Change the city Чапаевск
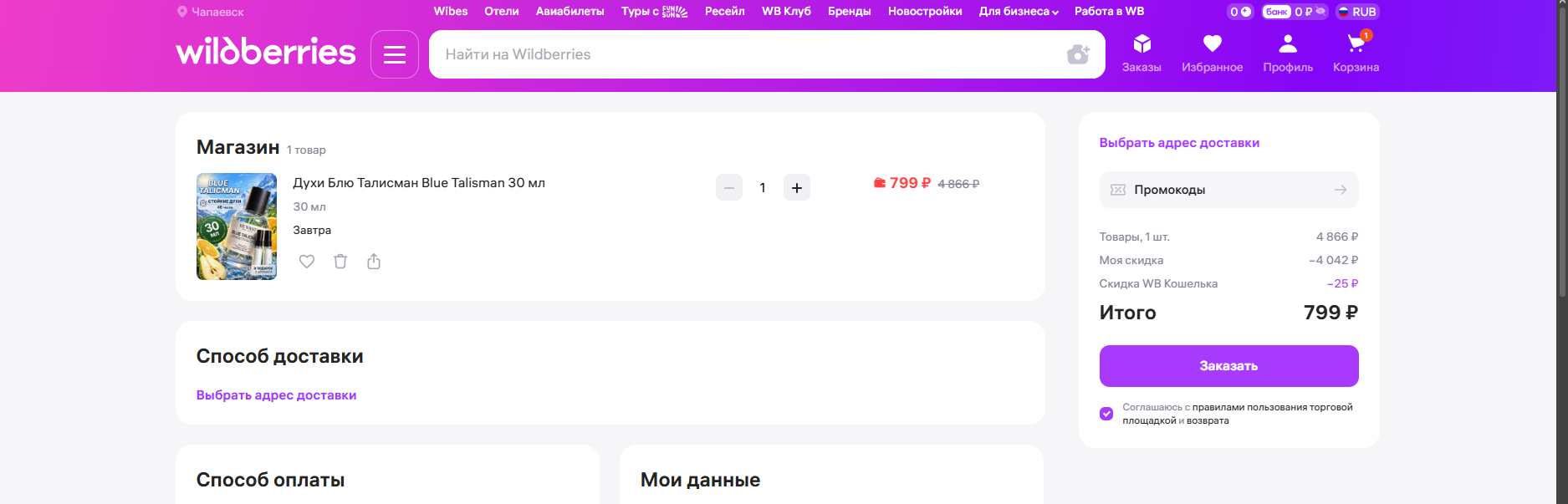The height and width of the screenshot is (504, 1568). (217, 12)
